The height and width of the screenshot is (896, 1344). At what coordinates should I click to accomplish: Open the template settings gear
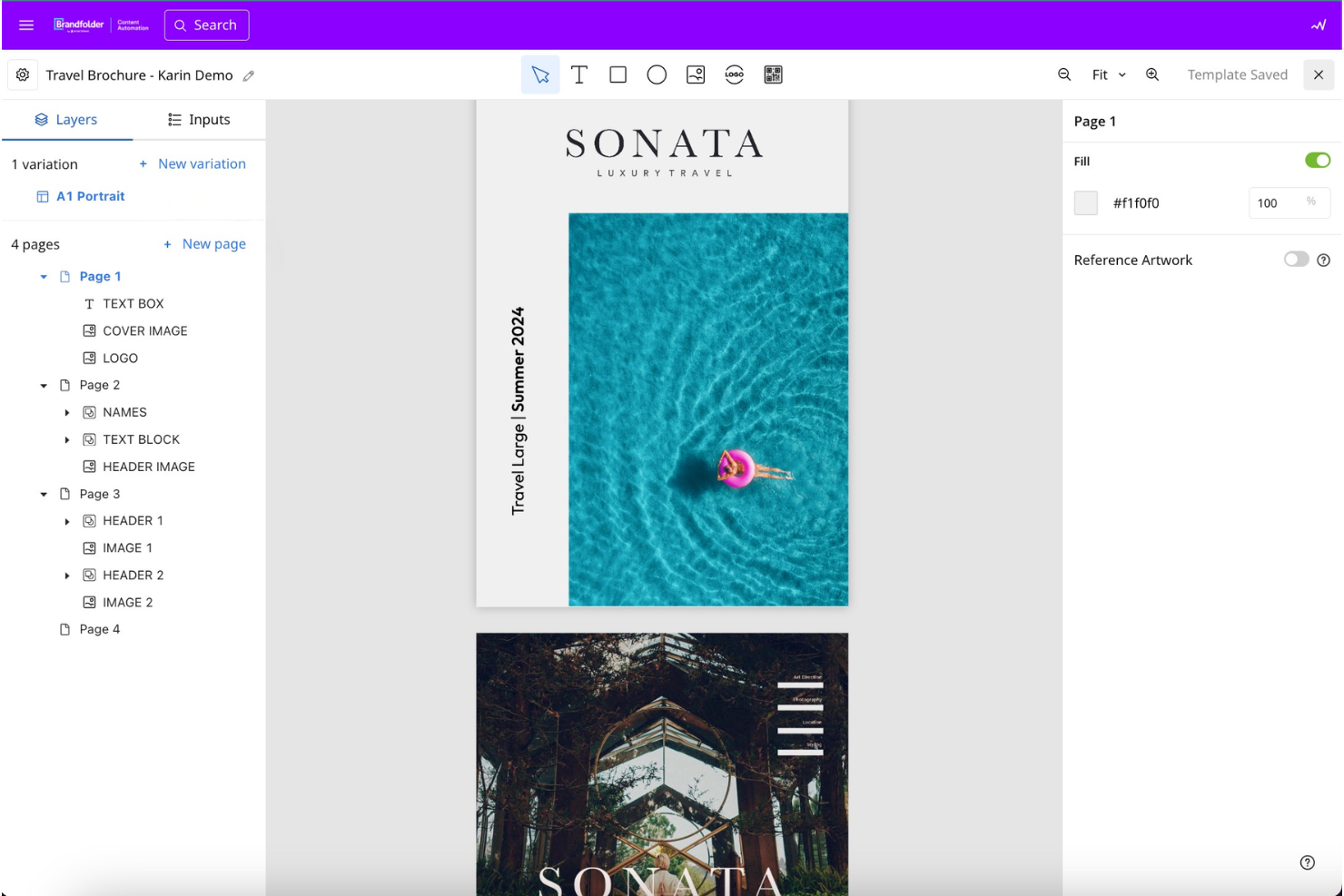point(23,74)
